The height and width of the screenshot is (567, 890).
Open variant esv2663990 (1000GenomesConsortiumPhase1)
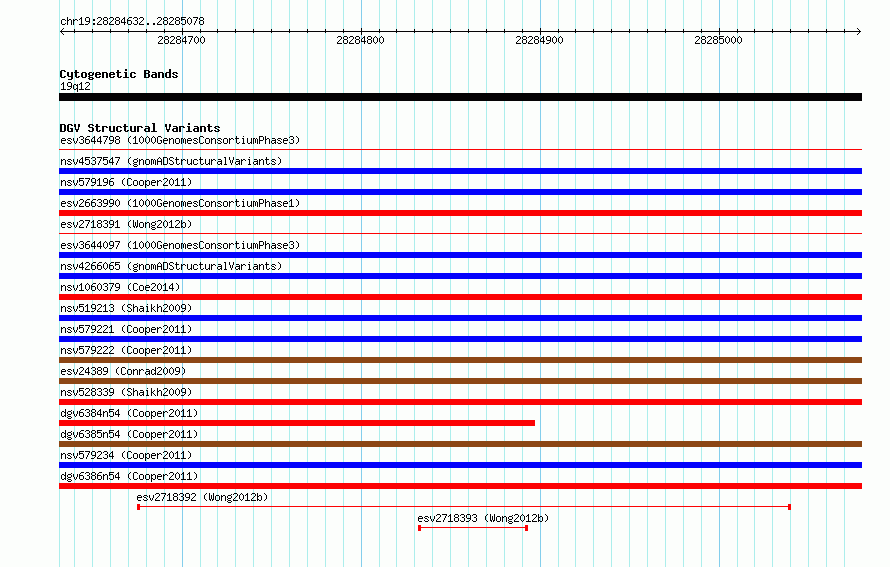coord(180,203)
